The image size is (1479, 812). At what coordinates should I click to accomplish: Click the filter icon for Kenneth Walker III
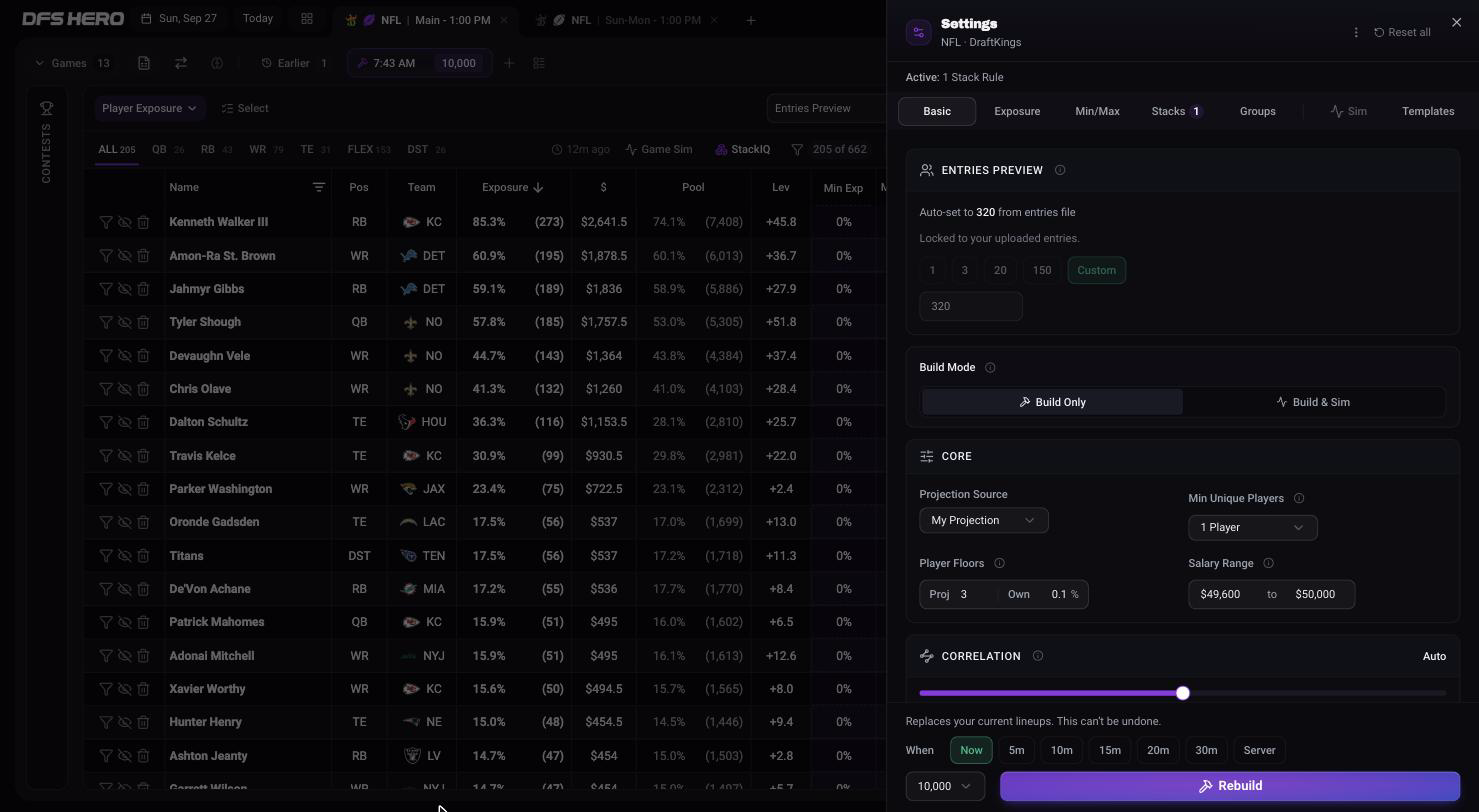point(105,222)
